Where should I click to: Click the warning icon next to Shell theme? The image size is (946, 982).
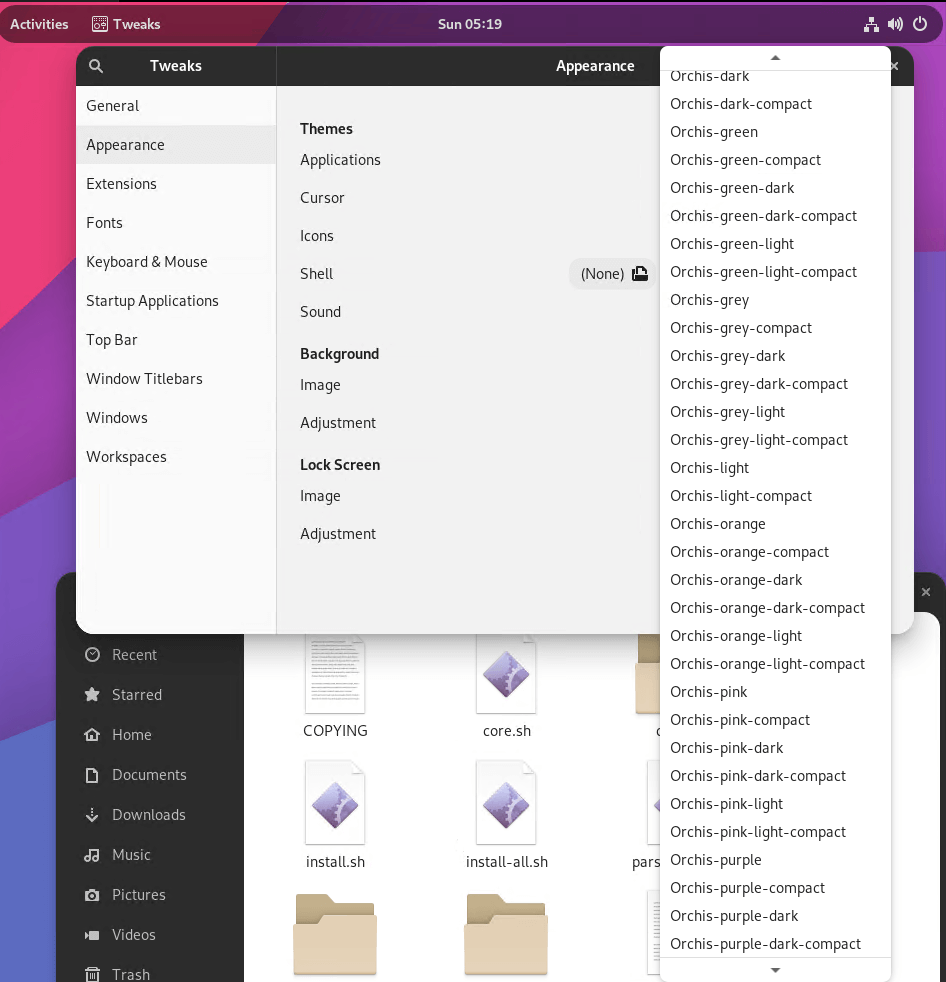click(x=640, y=273)
